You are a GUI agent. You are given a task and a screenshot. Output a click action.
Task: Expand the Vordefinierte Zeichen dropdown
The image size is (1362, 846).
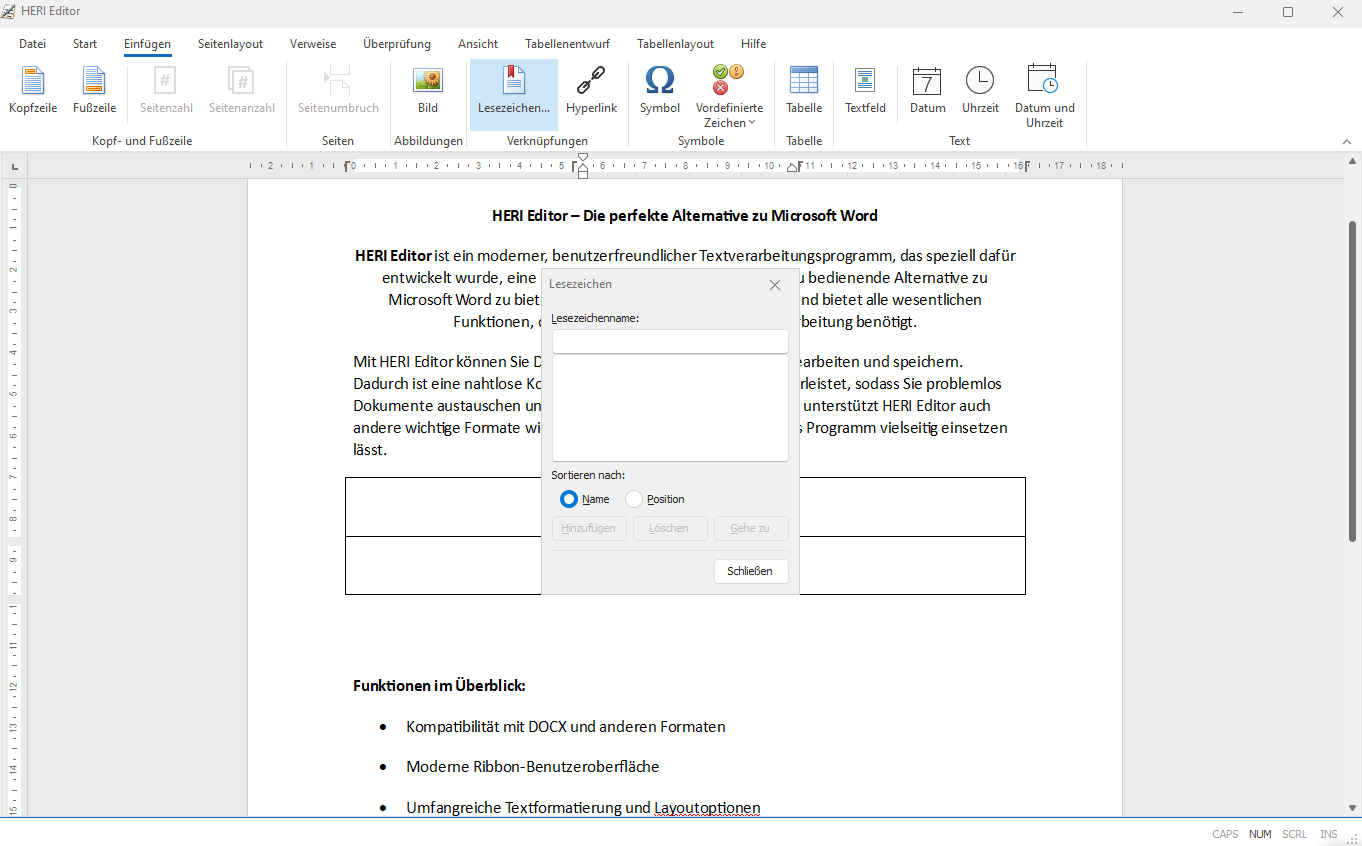[729, 115]
